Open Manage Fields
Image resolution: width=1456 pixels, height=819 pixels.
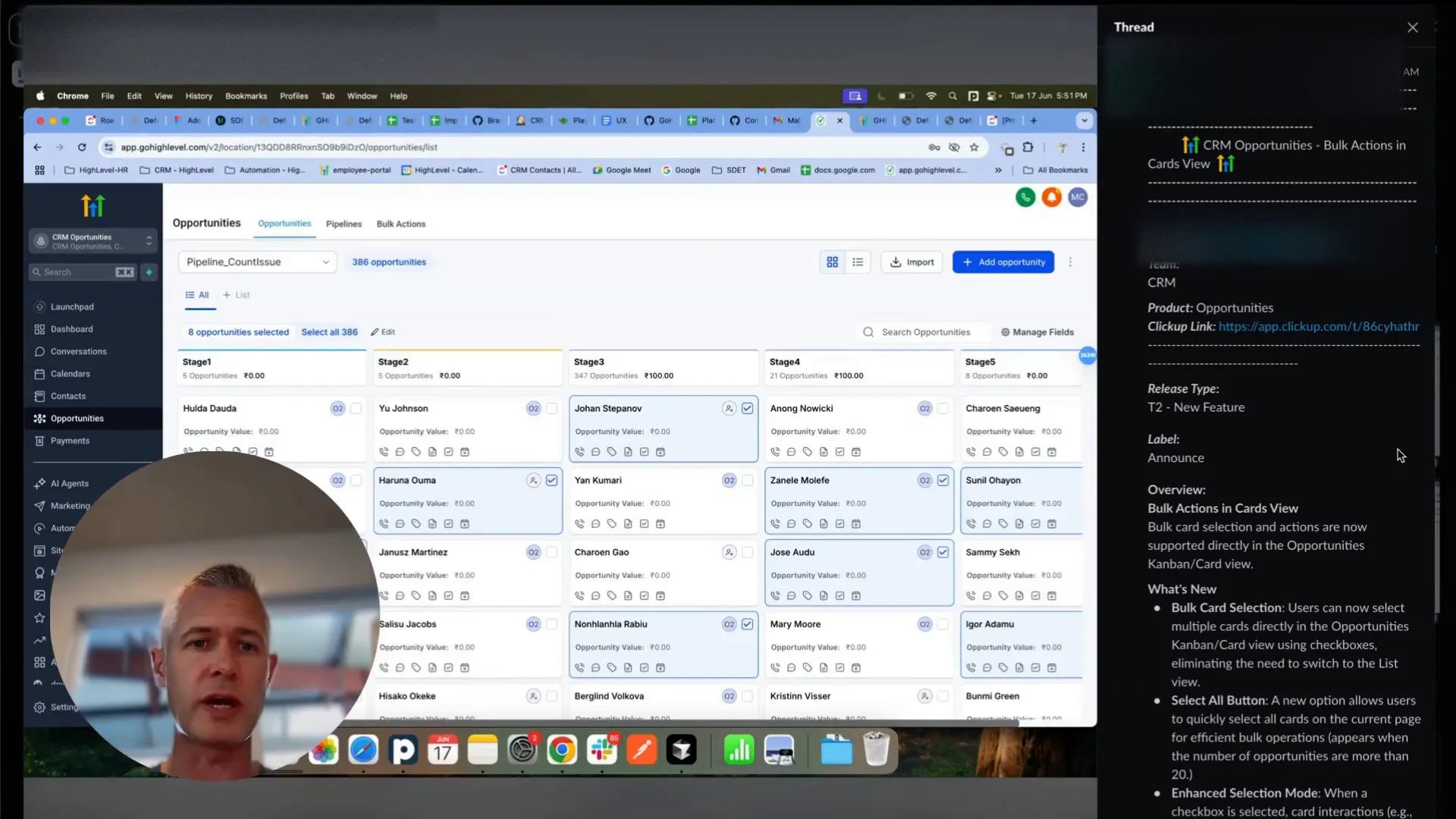[1037, 332]
